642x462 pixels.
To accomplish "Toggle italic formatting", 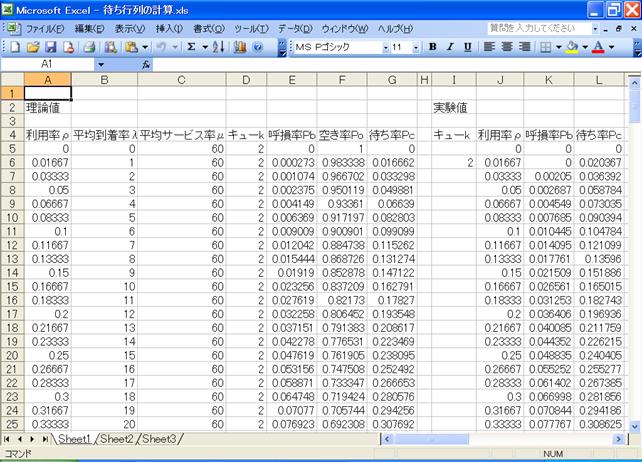I will 450,47.
